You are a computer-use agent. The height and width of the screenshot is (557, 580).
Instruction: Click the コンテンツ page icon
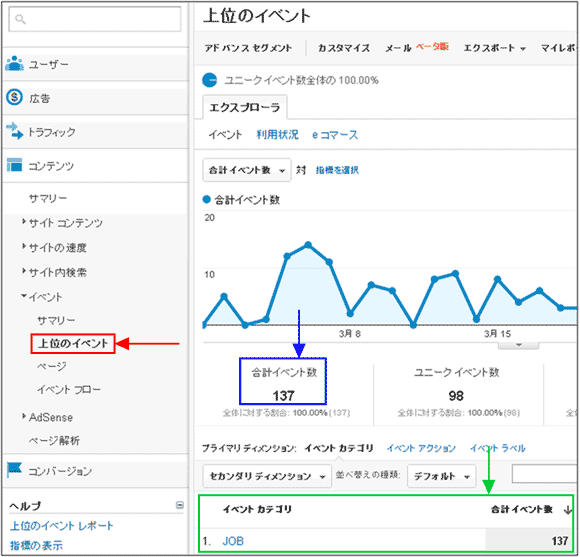pyautogui.click(x=14, y=165)
